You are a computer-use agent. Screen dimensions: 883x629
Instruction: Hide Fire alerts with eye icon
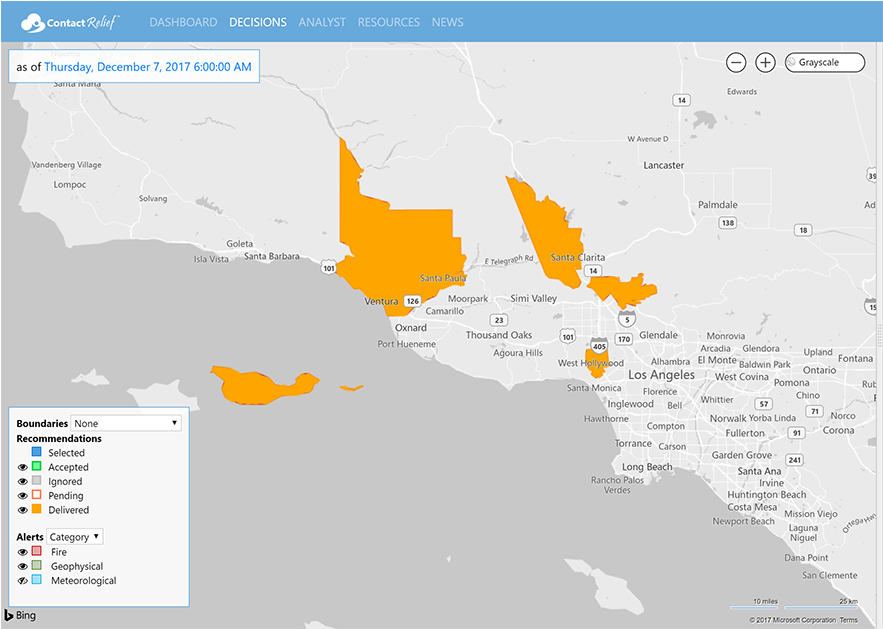tap(23, 552)
